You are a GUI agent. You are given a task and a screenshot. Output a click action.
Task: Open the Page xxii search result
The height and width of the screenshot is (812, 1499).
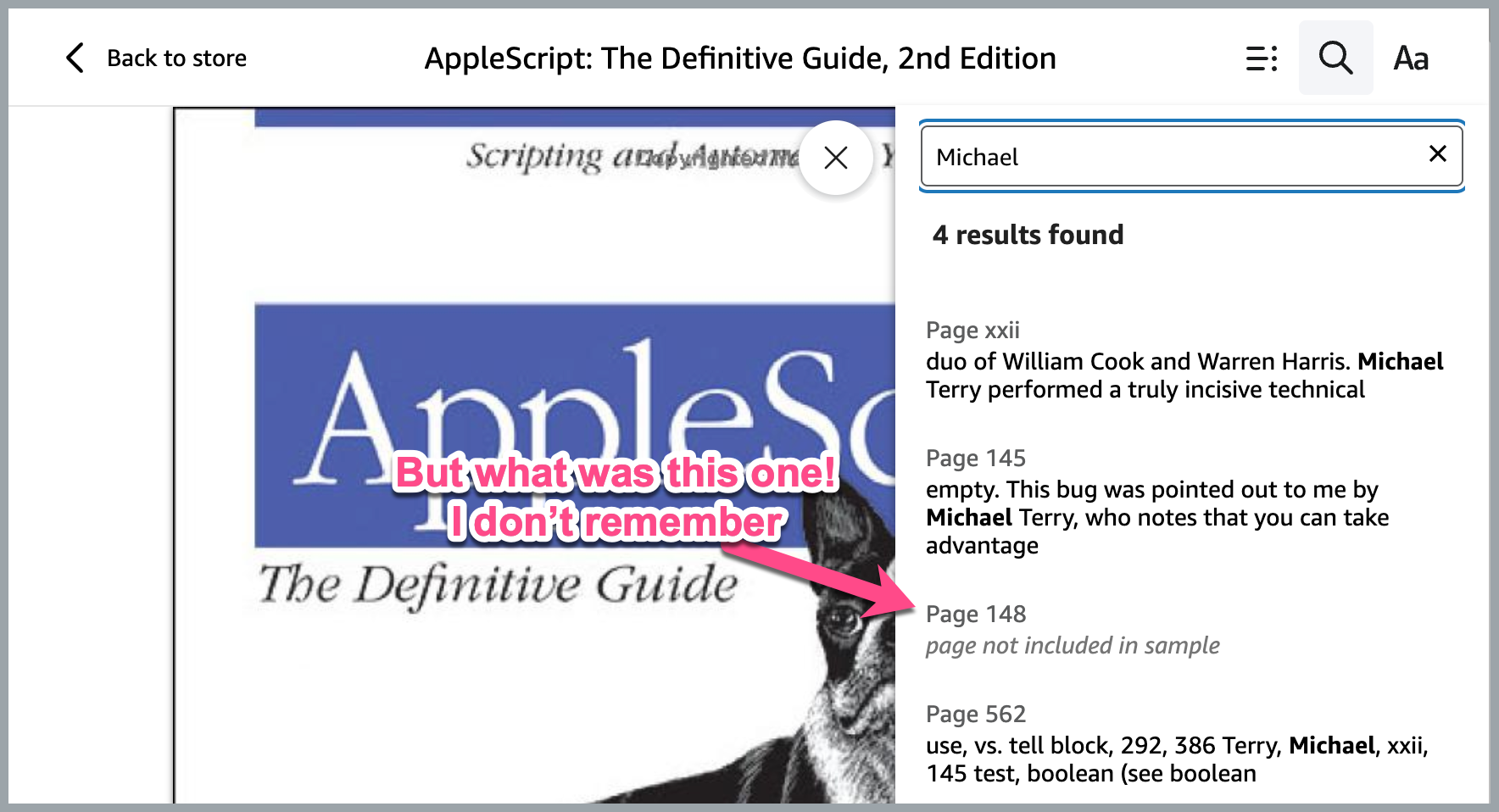(x=1185, y=360)
